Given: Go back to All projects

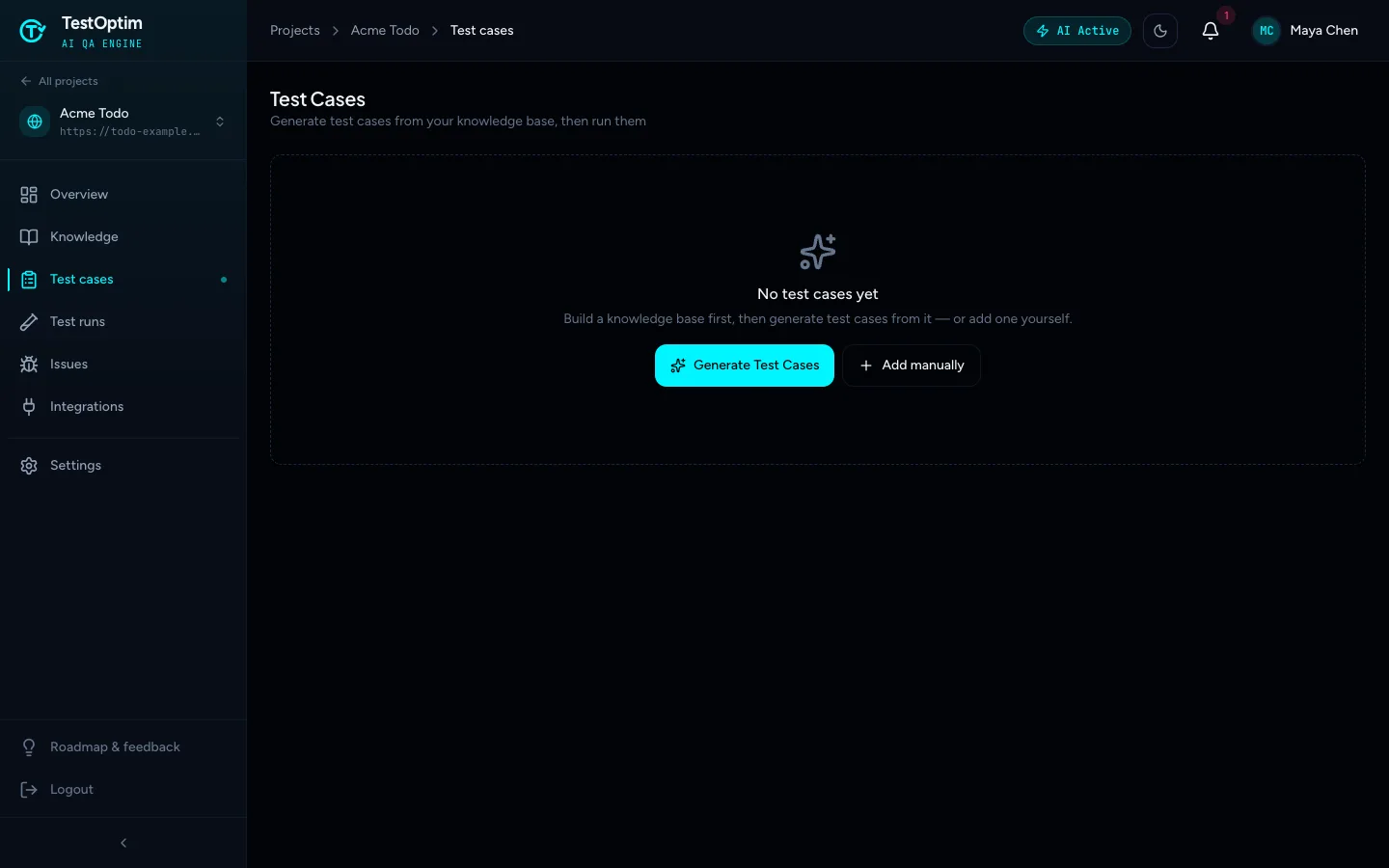Looking at the screenshot, I should click(59, 81).
